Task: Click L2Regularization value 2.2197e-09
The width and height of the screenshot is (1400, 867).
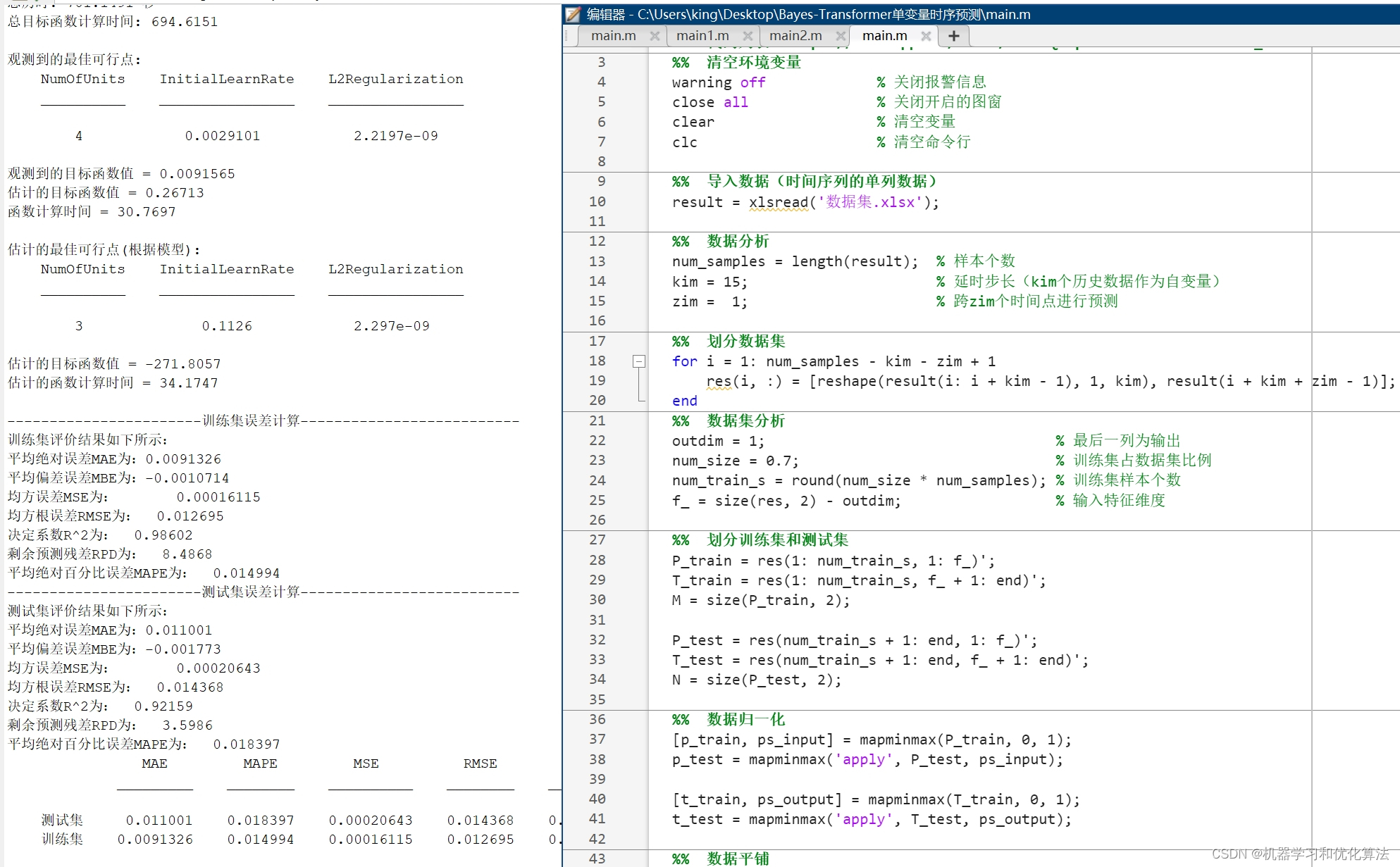Action: click(396, 136)
